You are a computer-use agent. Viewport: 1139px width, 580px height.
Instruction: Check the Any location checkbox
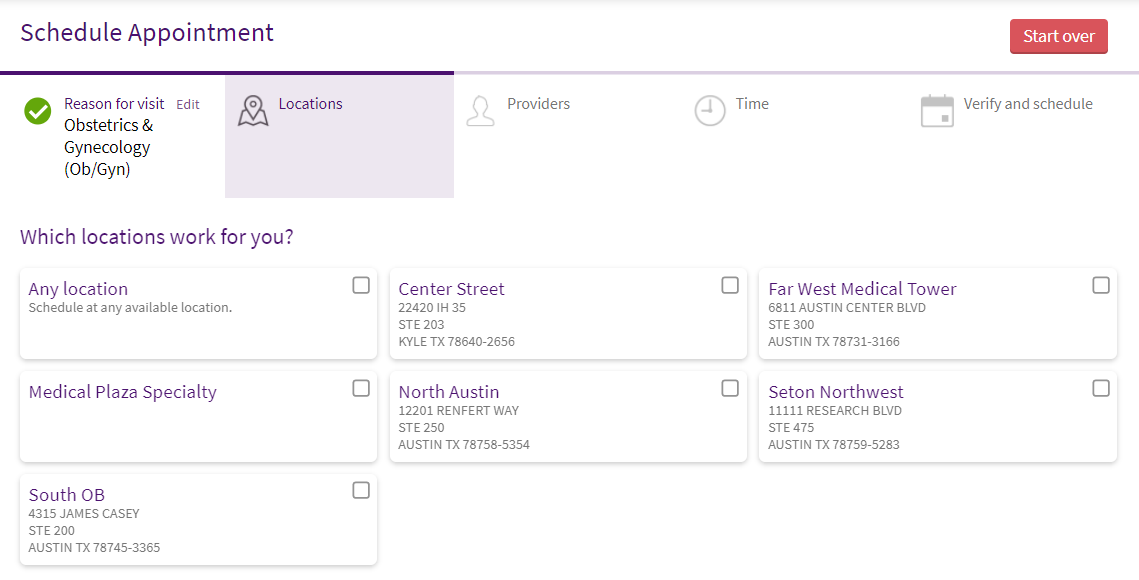pos(361,286)
